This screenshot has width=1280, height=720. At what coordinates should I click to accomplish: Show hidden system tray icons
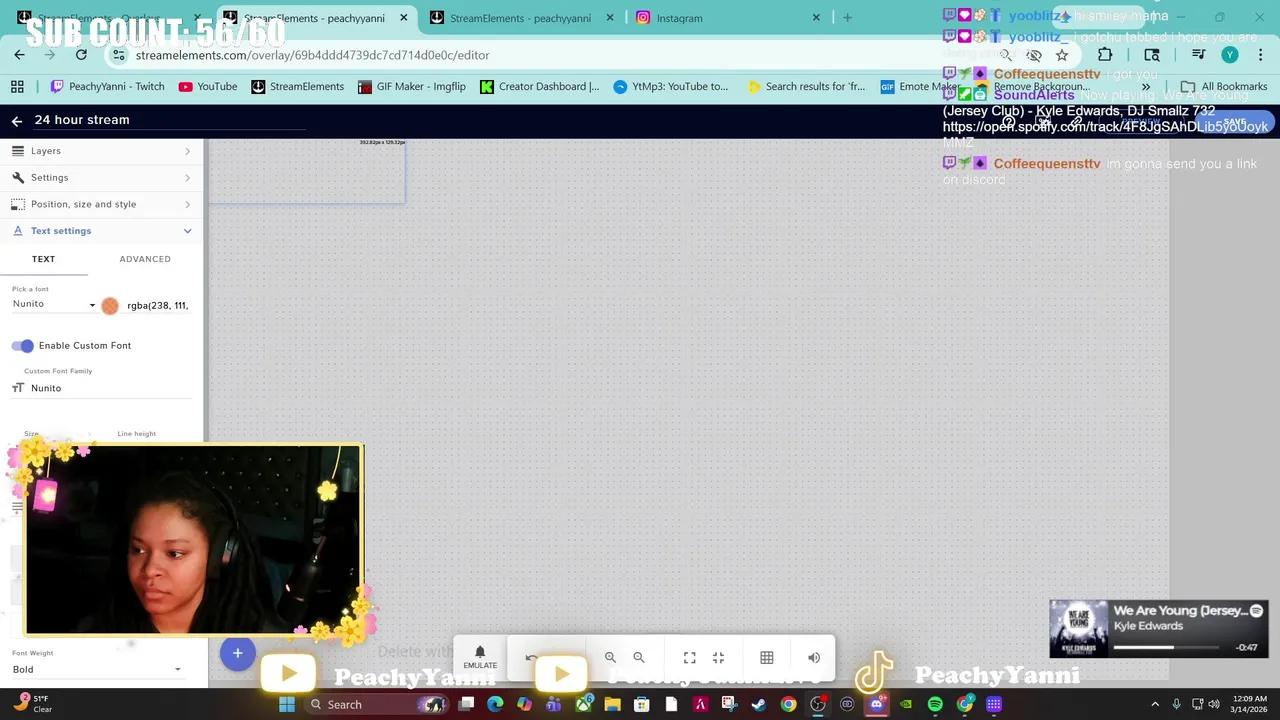[1155, 705]
